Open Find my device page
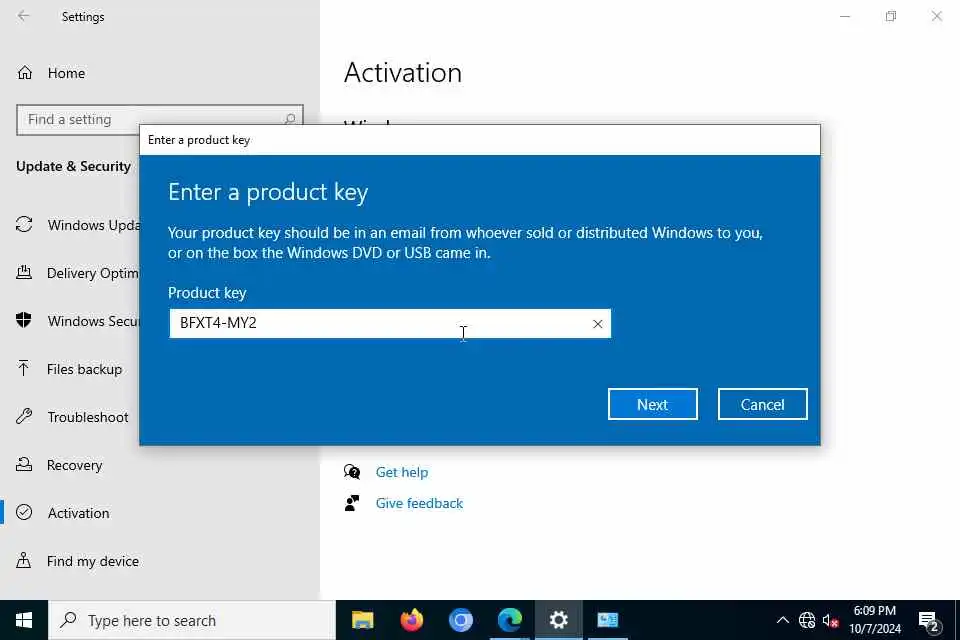 point(93,561)
